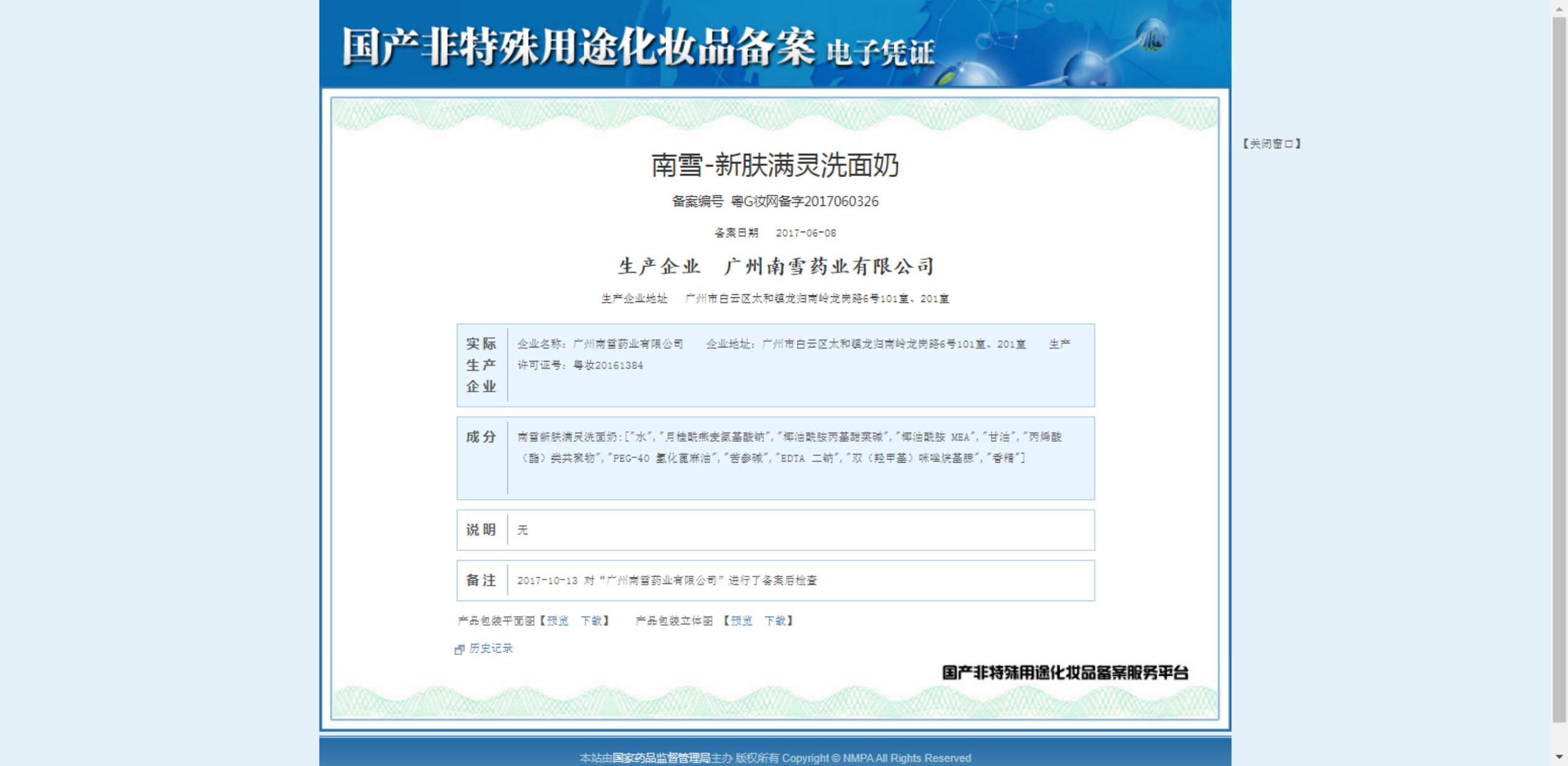Download the 产品包装平面图 file

[592, 621]
